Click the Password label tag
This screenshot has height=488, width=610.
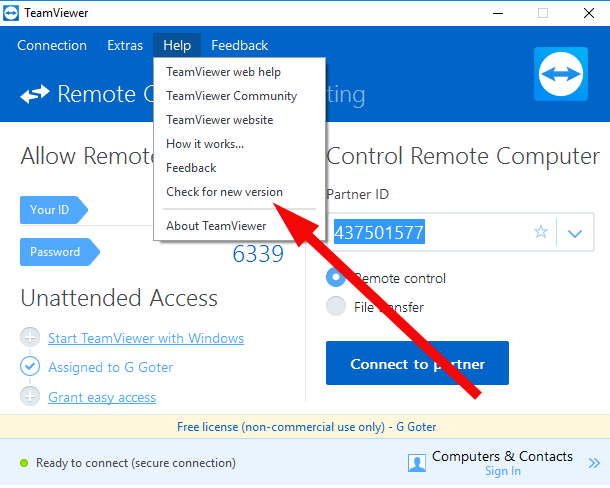pos(60,252)
